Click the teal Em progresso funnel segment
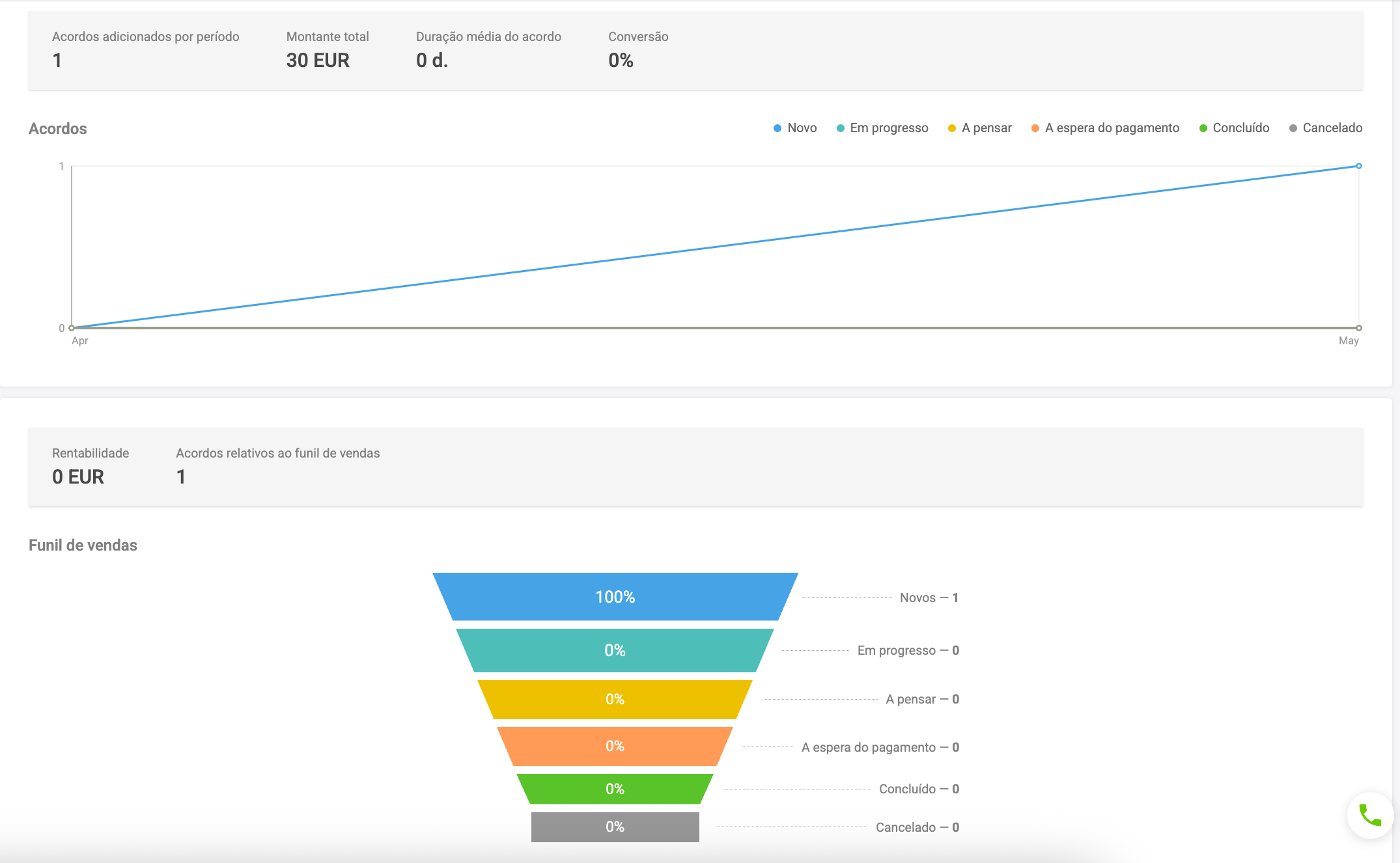This screenshot has width=1400, height=863. [x=615, y=650]
